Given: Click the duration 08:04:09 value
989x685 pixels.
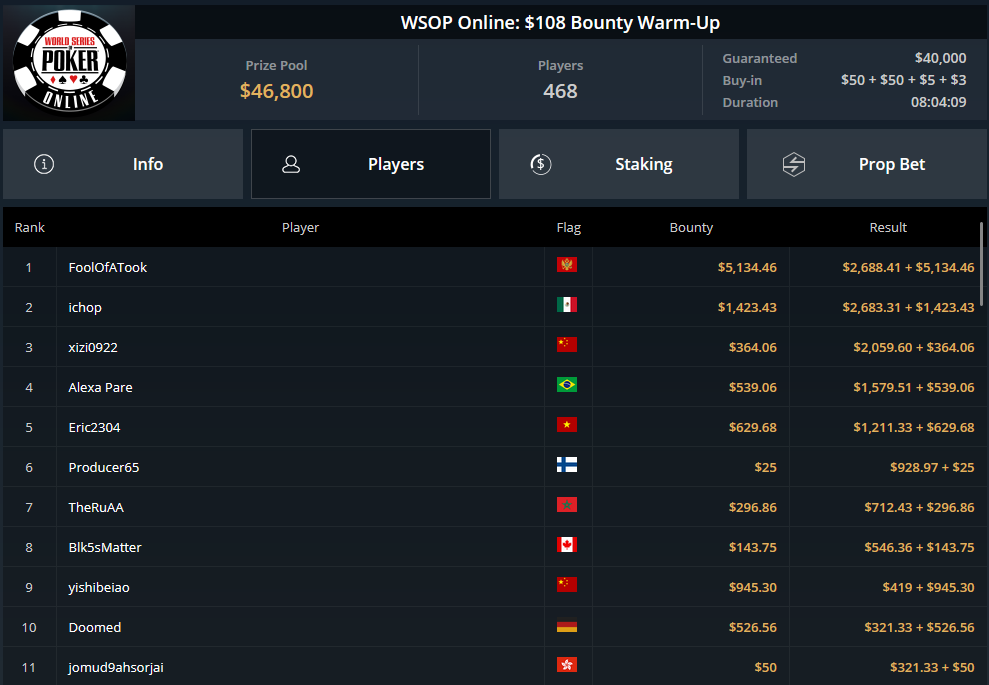Looking at the screenshot, I should coord(939,102).
